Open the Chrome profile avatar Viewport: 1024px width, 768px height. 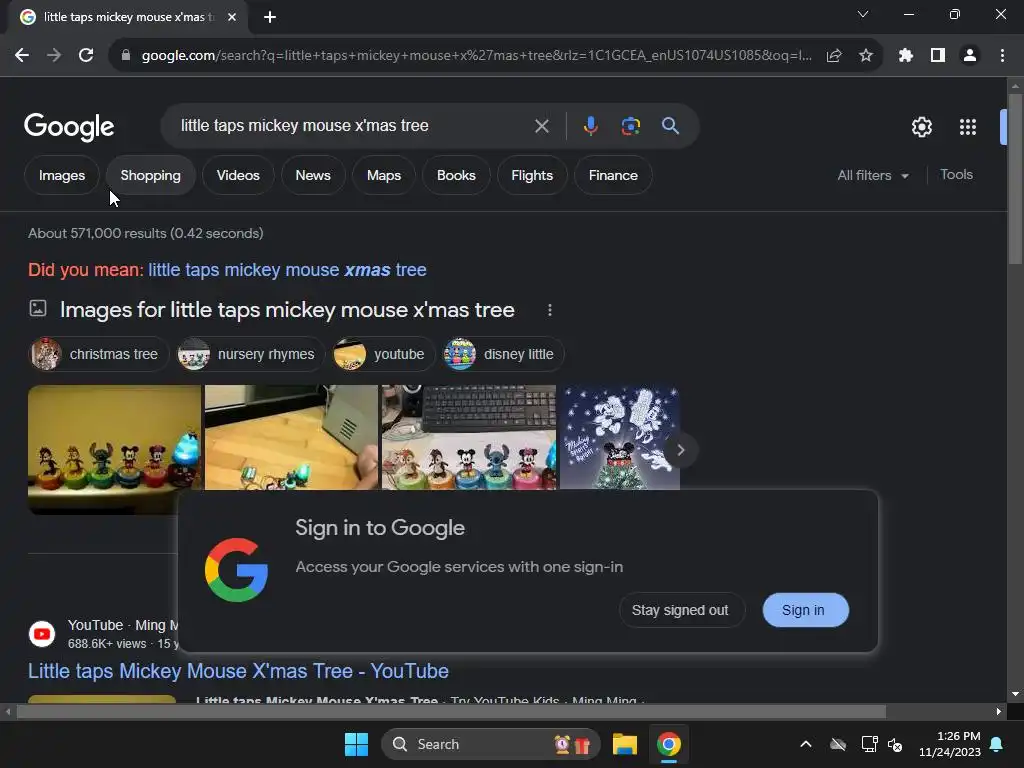pyautogui.click(x=970, y=56)
